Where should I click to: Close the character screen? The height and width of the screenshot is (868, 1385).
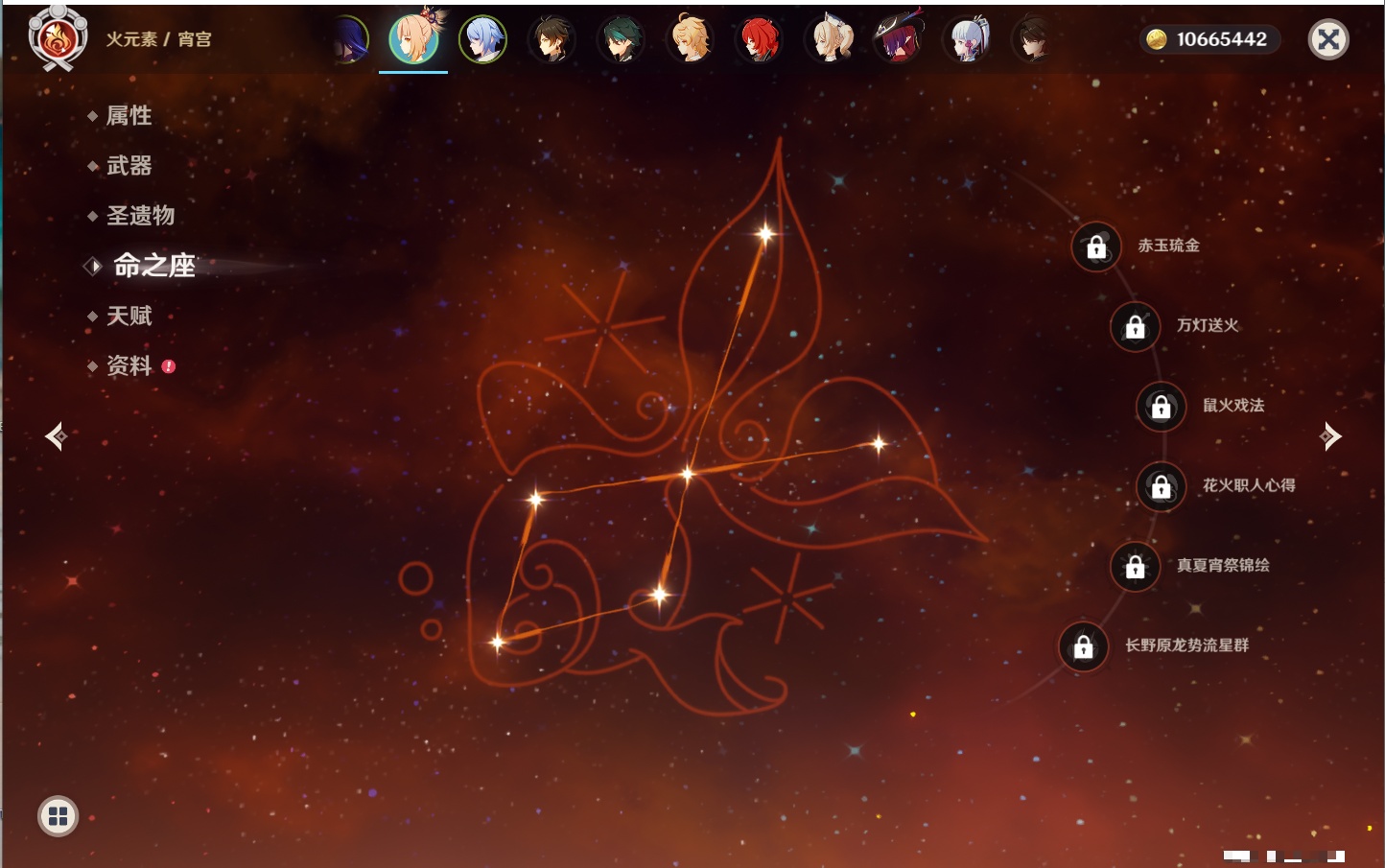(1328, 39)
